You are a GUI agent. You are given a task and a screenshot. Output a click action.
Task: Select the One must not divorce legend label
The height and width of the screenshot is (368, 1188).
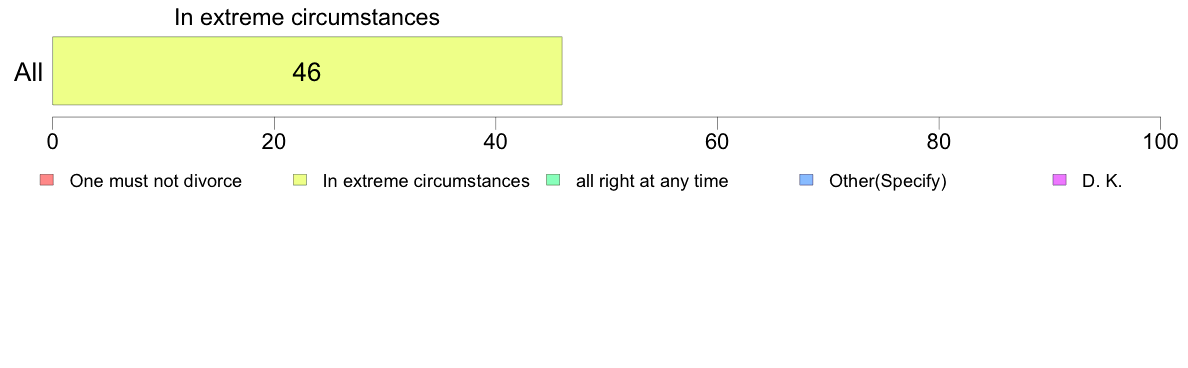[x=155, y=181]
